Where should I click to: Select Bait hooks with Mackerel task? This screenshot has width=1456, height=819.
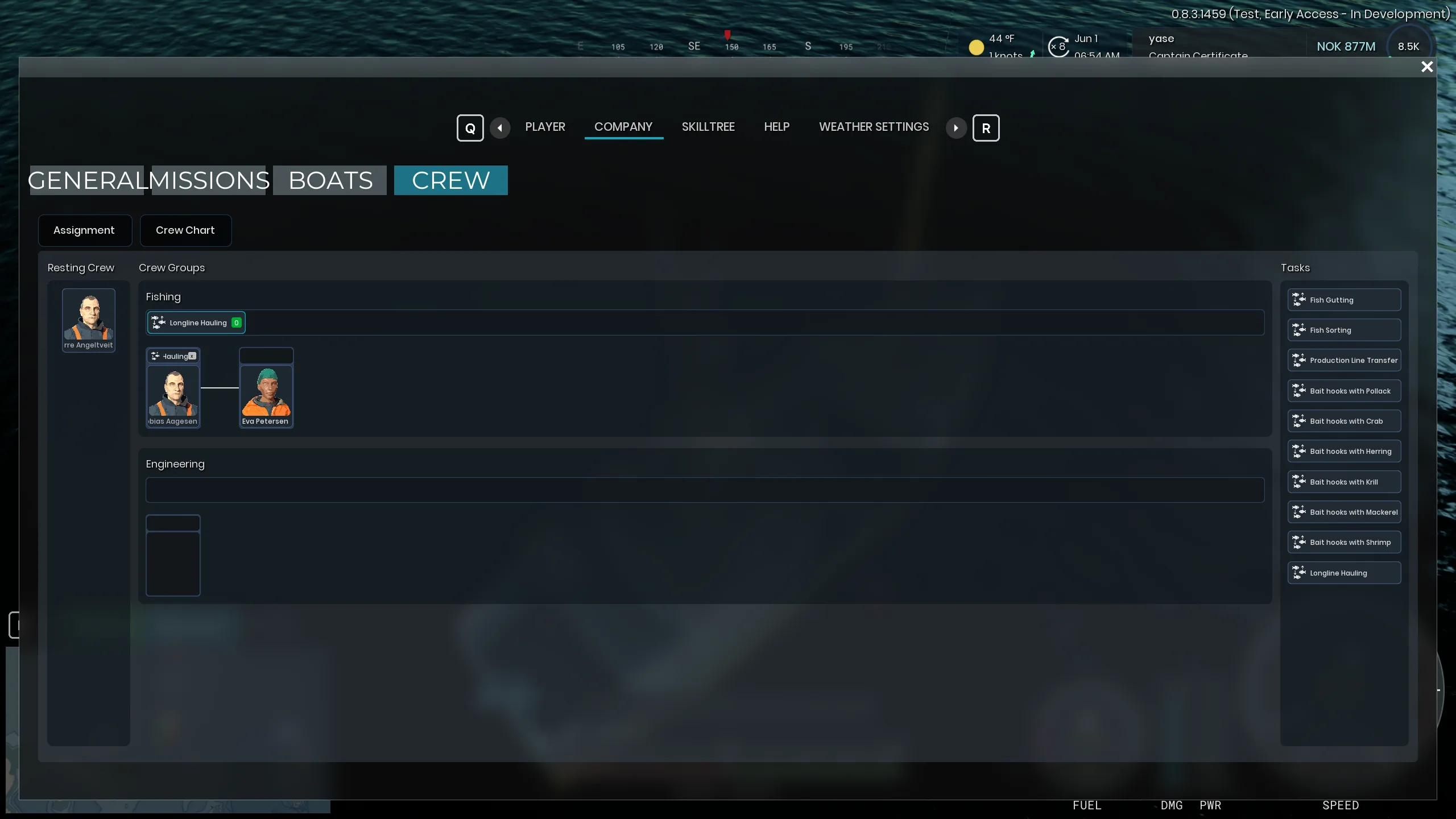pos(1344,512)
